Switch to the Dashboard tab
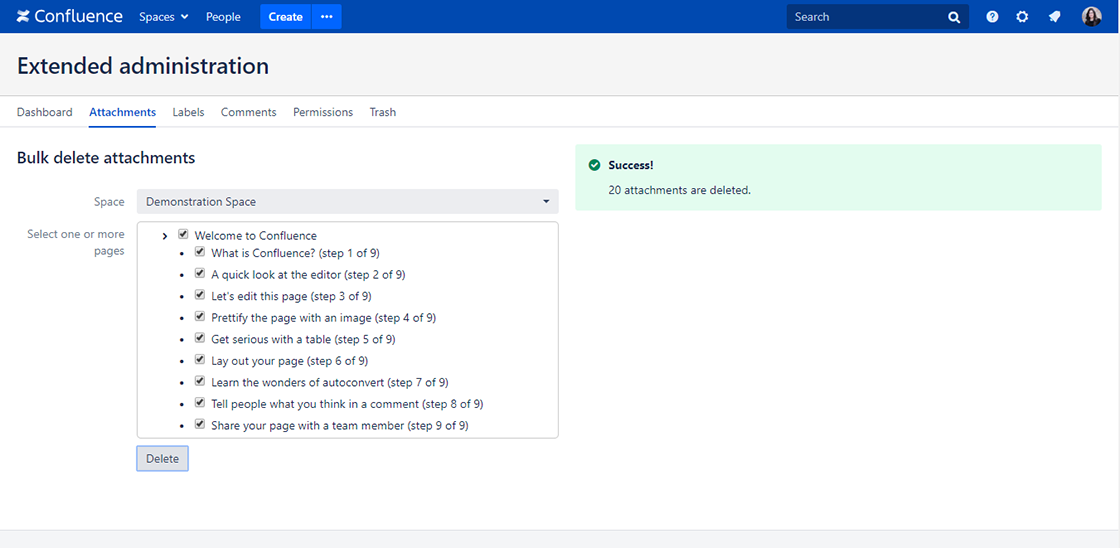 click(x=44, y=112)
